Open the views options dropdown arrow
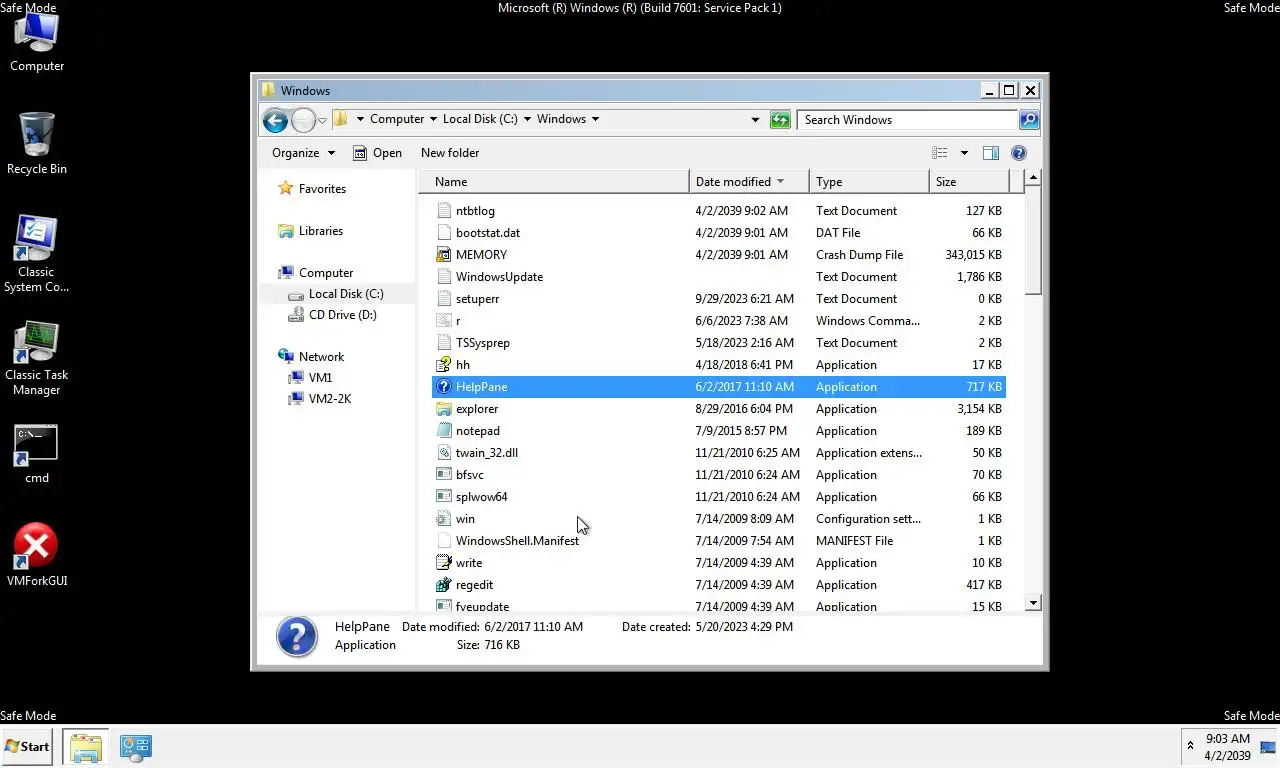This screenshot has height=768, width=1280. tap(964, 153)
